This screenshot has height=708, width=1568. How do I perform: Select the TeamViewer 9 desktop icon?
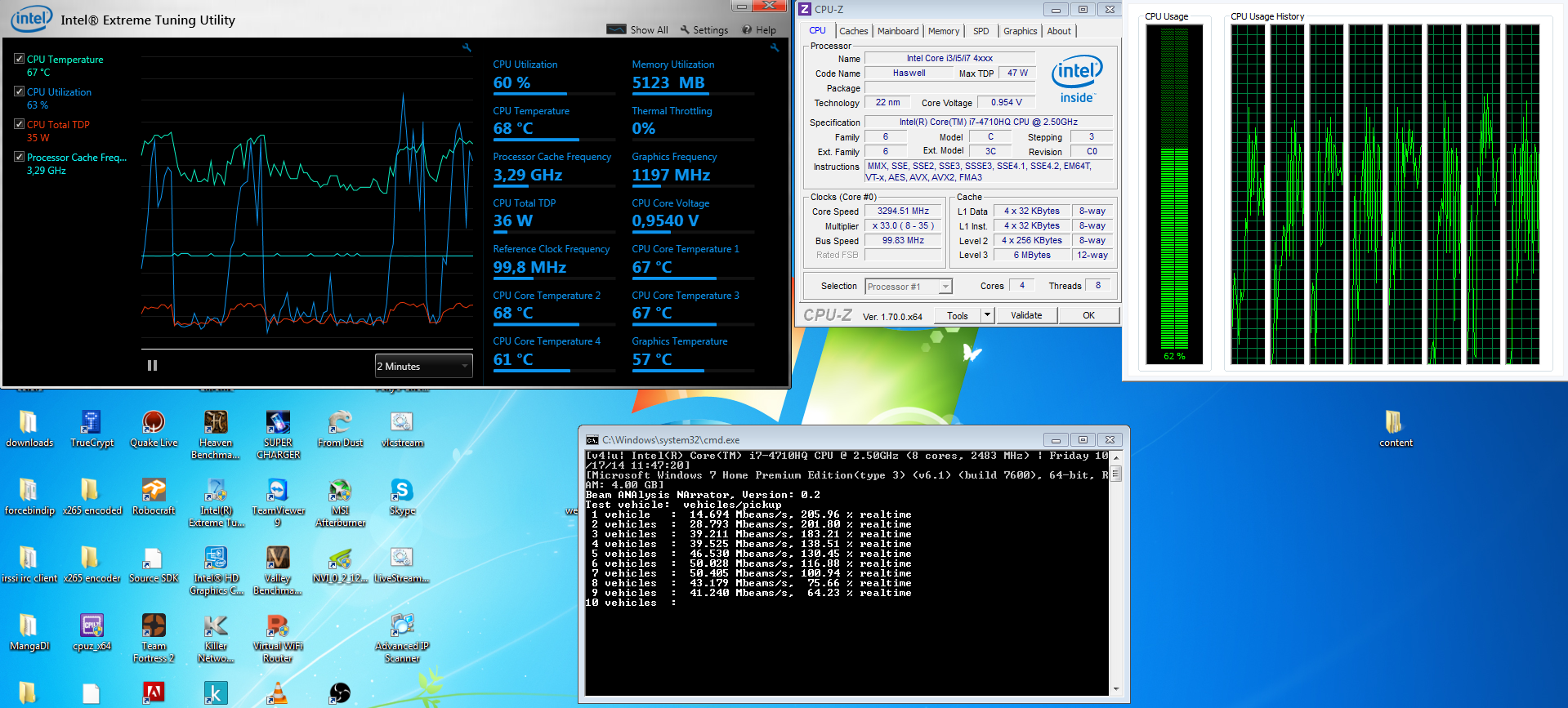pos(278,503)
